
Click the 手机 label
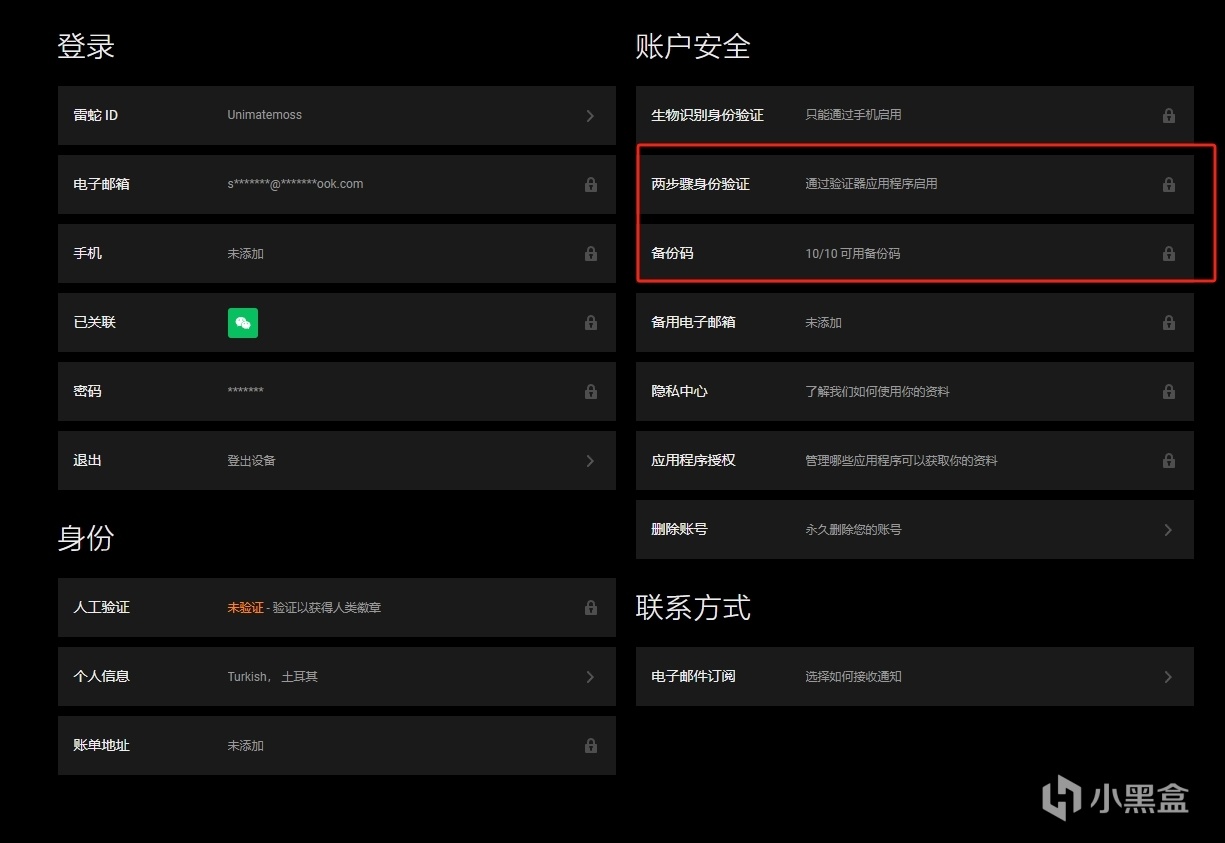coord(87,253)
